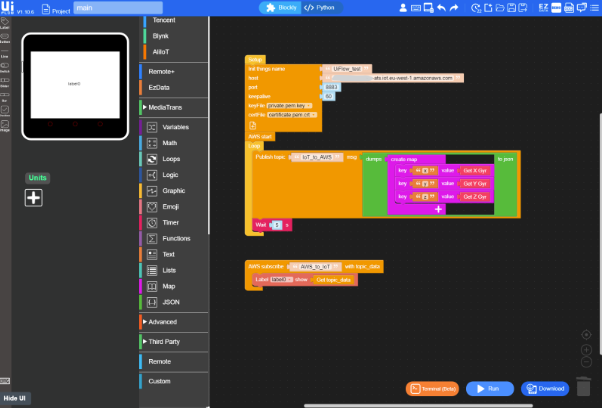Pick the Checkbox widget from UI sidebar
Image resolution: width=602 pixels, height=408 pixels.
tap(5, 111)
